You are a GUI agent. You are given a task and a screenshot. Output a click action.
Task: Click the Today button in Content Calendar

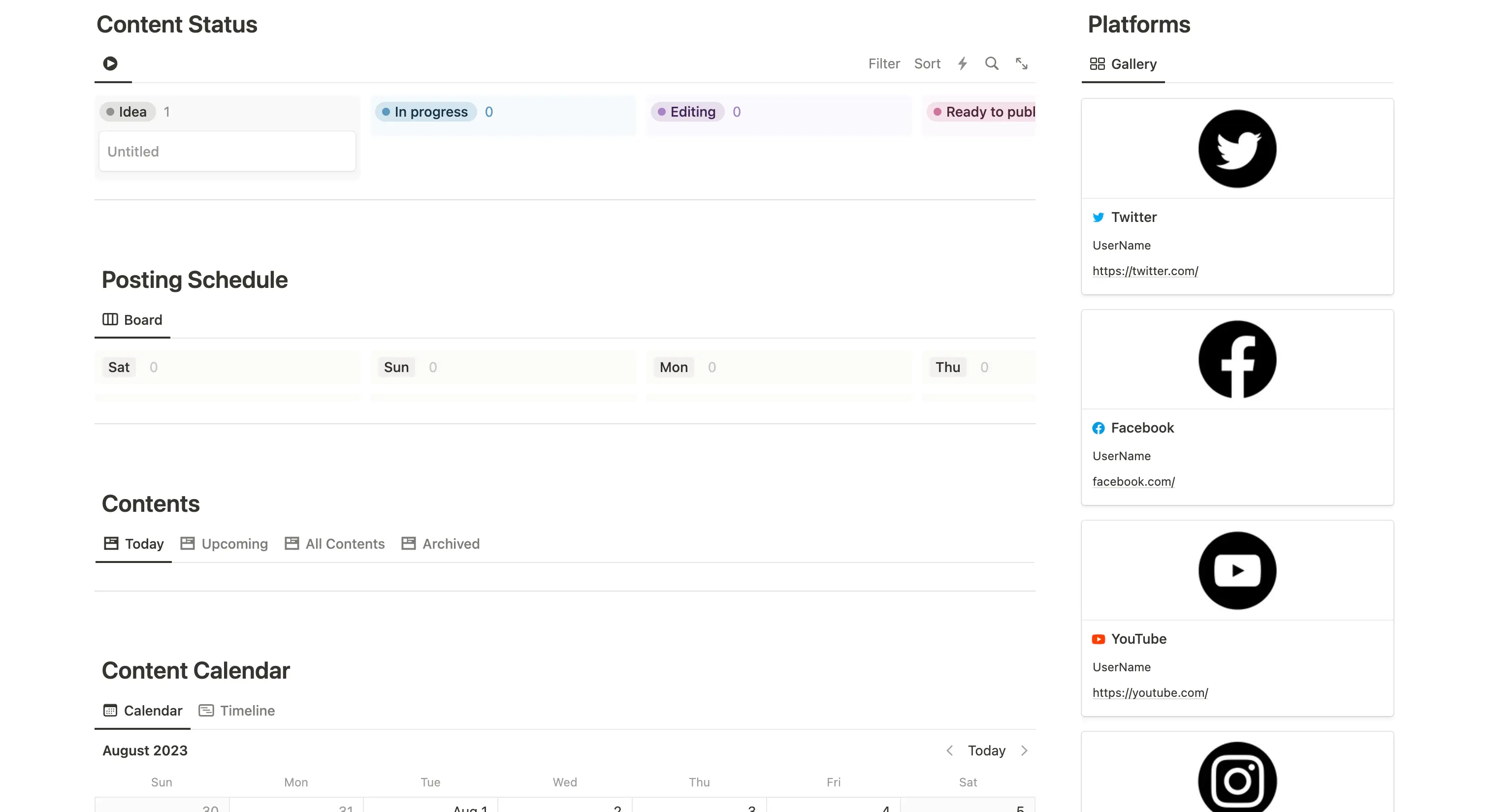[987, 750]
